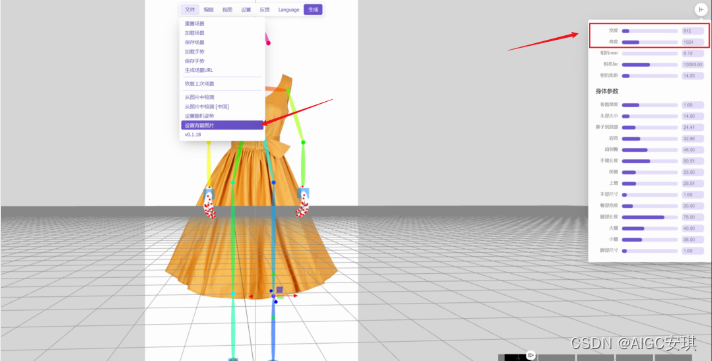Click the preview run icon at bottom
This screenshot has height=361, width=712.
pos(530,355)
